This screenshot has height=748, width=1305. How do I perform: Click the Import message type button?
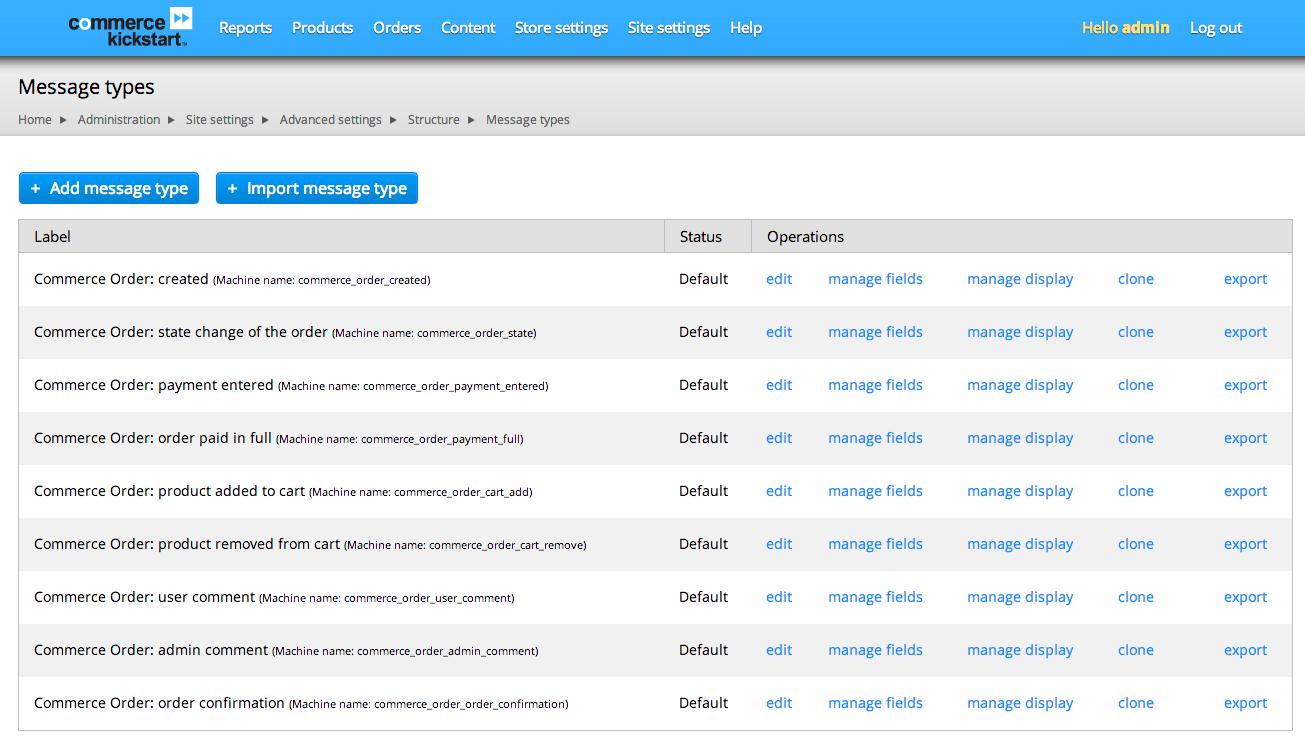click(x=317, y=188)
